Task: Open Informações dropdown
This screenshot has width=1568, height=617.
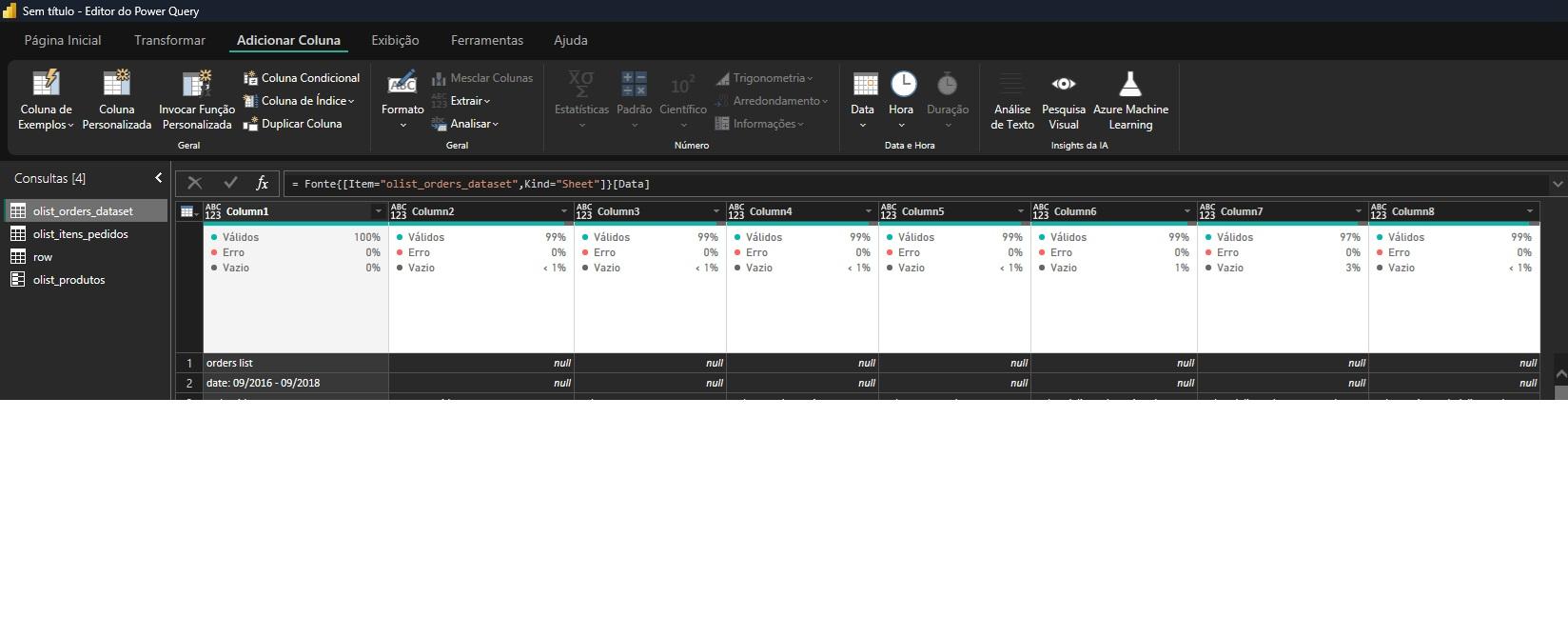Action: click(759, 124)
